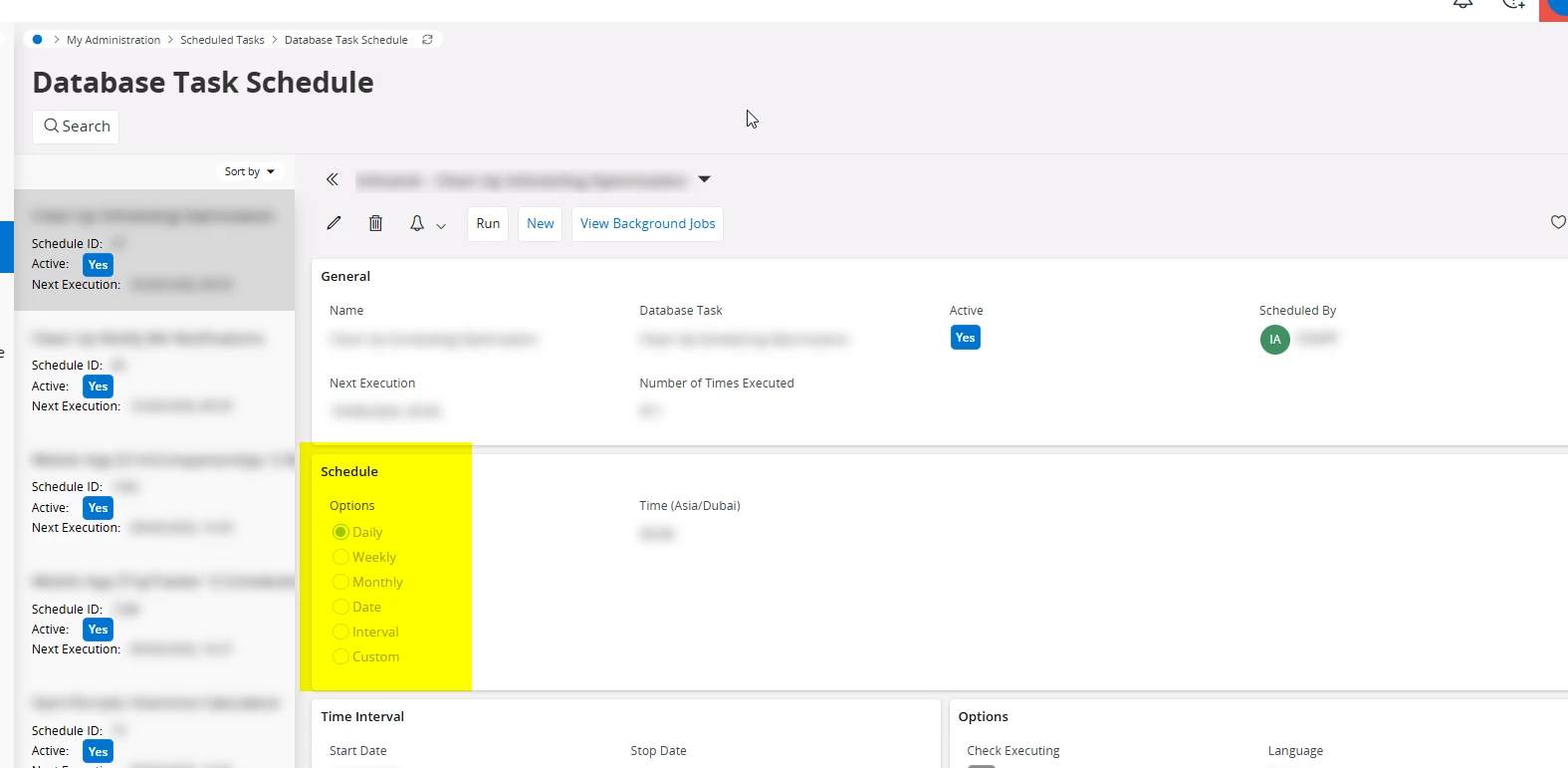Image resolution: width=1568 pixels, height=768 pixels.
Task: Click the IA avatar under Scheduled By
Action: coord(1275,340)
